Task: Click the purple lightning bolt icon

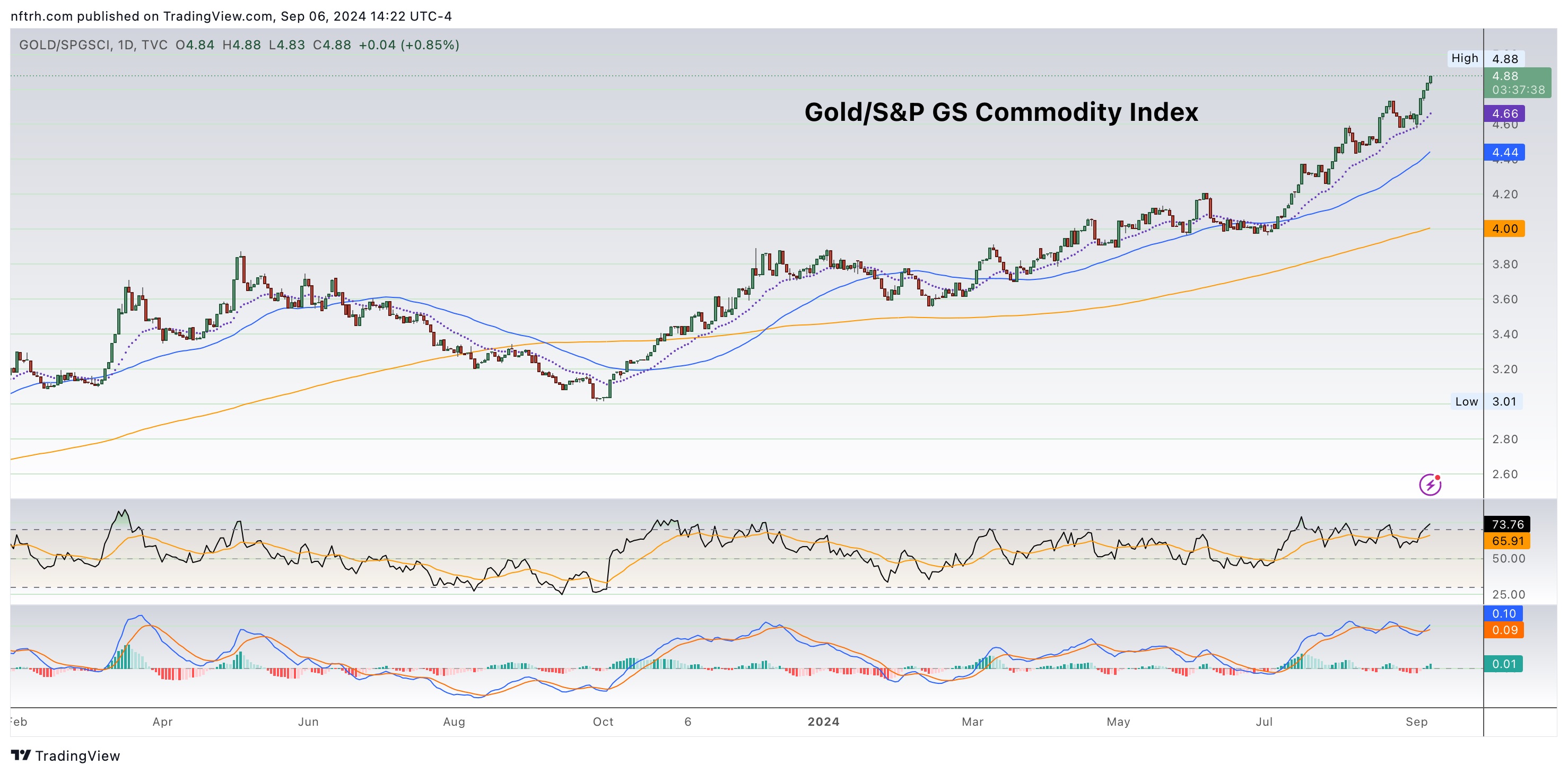Action: pos(1430,485)
